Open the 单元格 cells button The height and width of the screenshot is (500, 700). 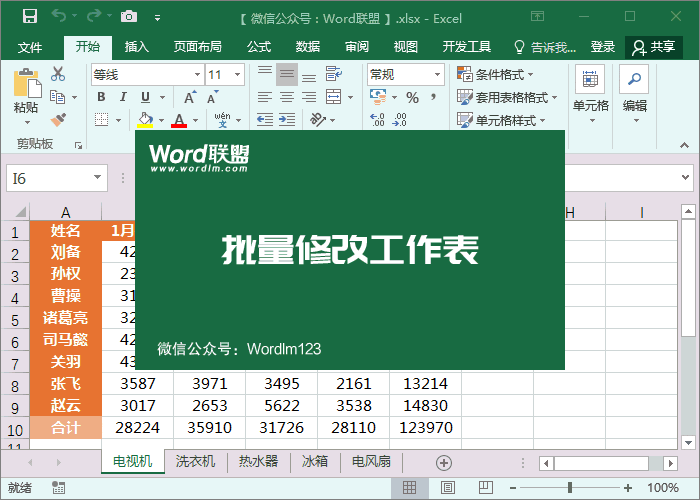point(590,94)
